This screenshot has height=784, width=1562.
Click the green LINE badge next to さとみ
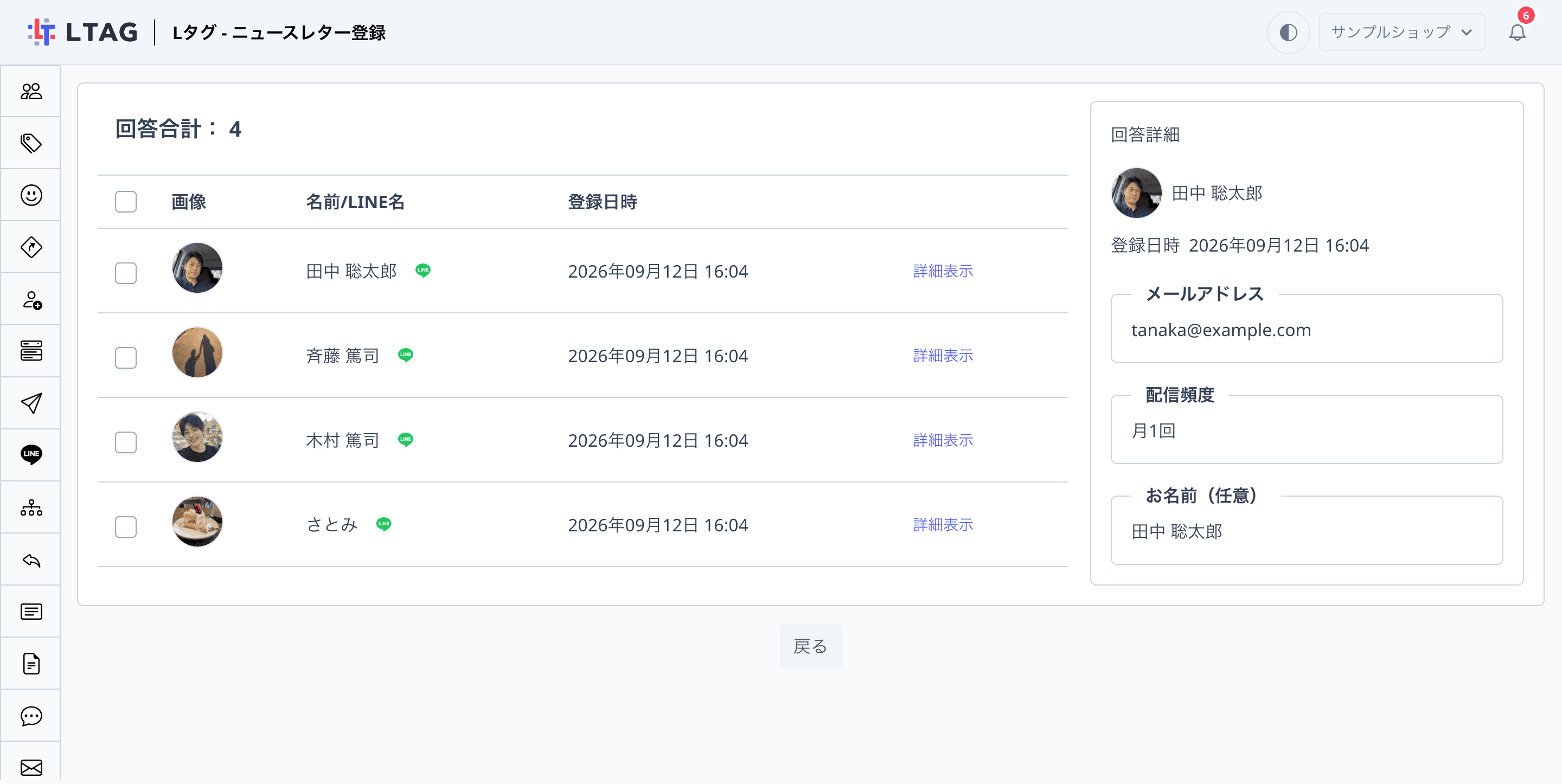tap(384, 524)
